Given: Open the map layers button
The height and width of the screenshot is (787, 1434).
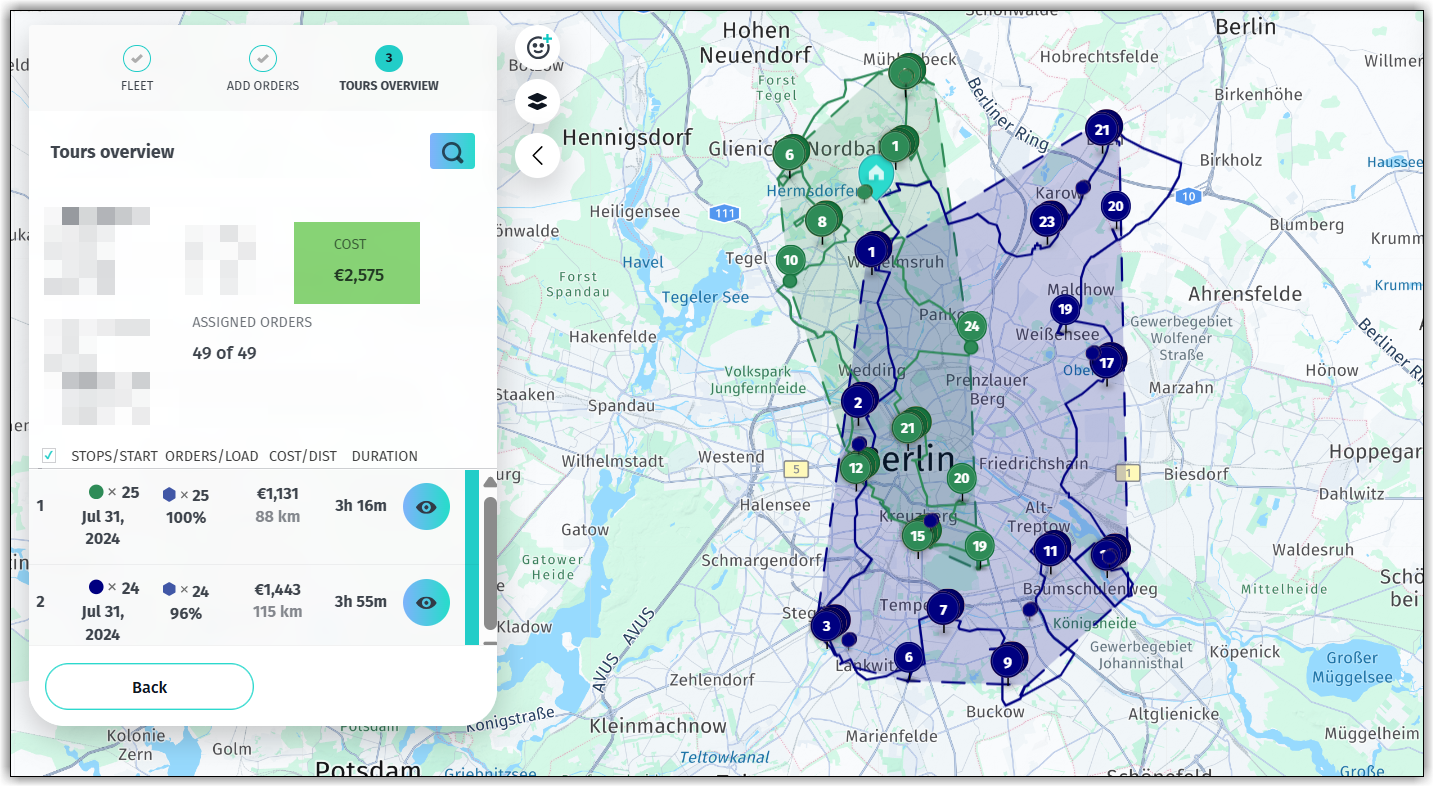Looking at the screenshot, I should [538, 101].
